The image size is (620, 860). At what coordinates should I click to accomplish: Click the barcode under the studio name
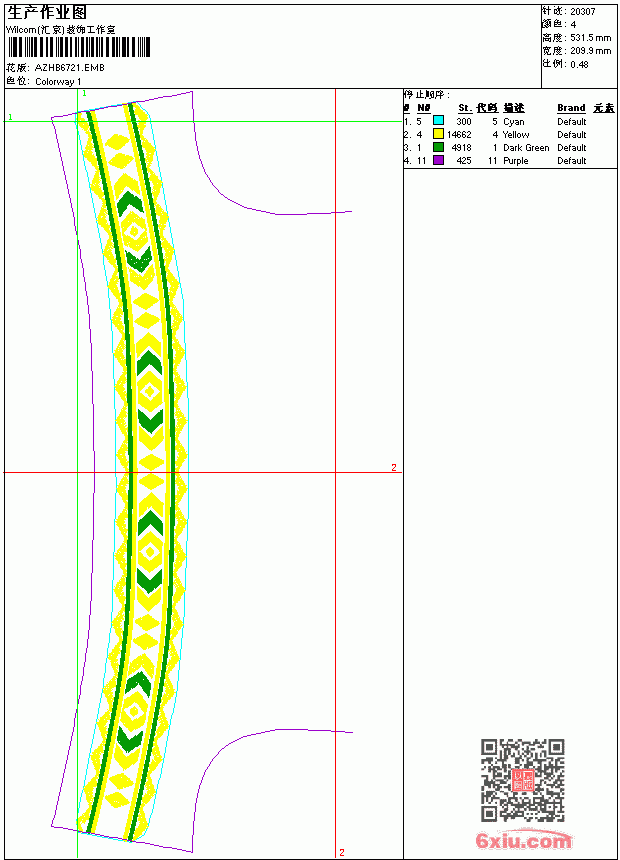pyautogui.click(x=78, y=47)
